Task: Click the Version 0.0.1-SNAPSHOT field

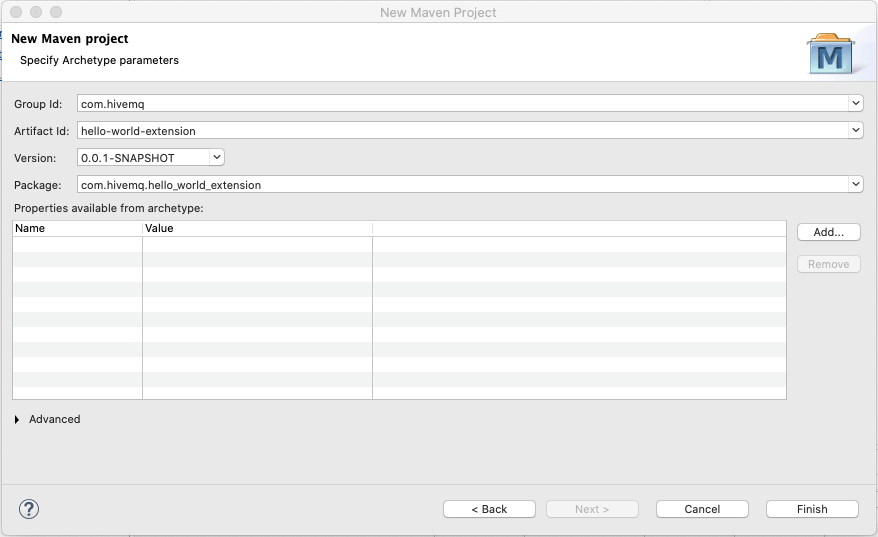Action: [x=142, y=157]
